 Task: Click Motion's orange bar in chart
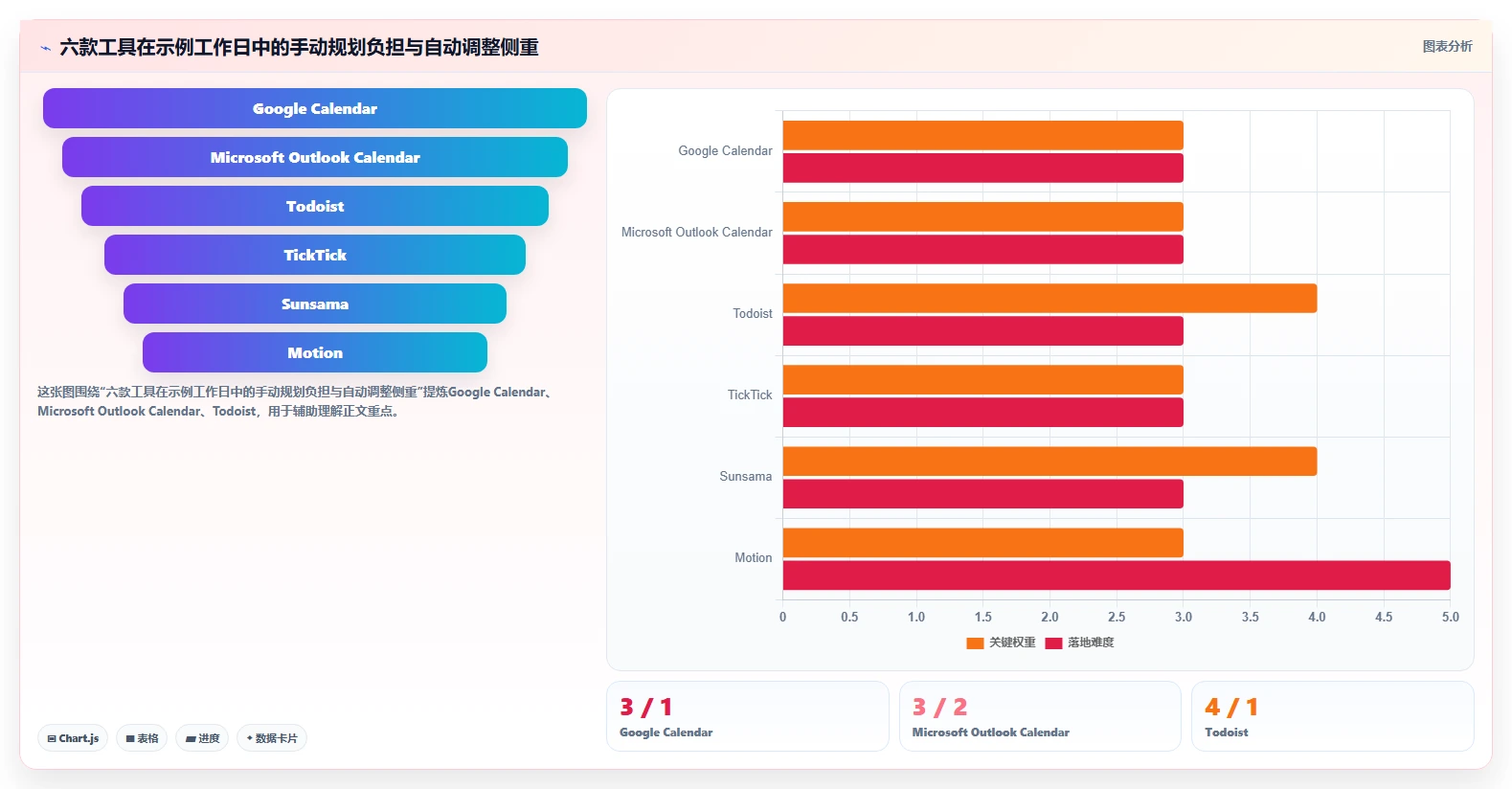983,542
